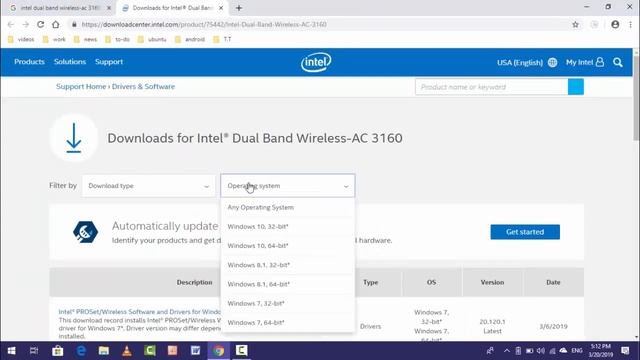Click the driver update assistant icon
Image resolution: width=640 pixels, height=360 pixels.
85,232
